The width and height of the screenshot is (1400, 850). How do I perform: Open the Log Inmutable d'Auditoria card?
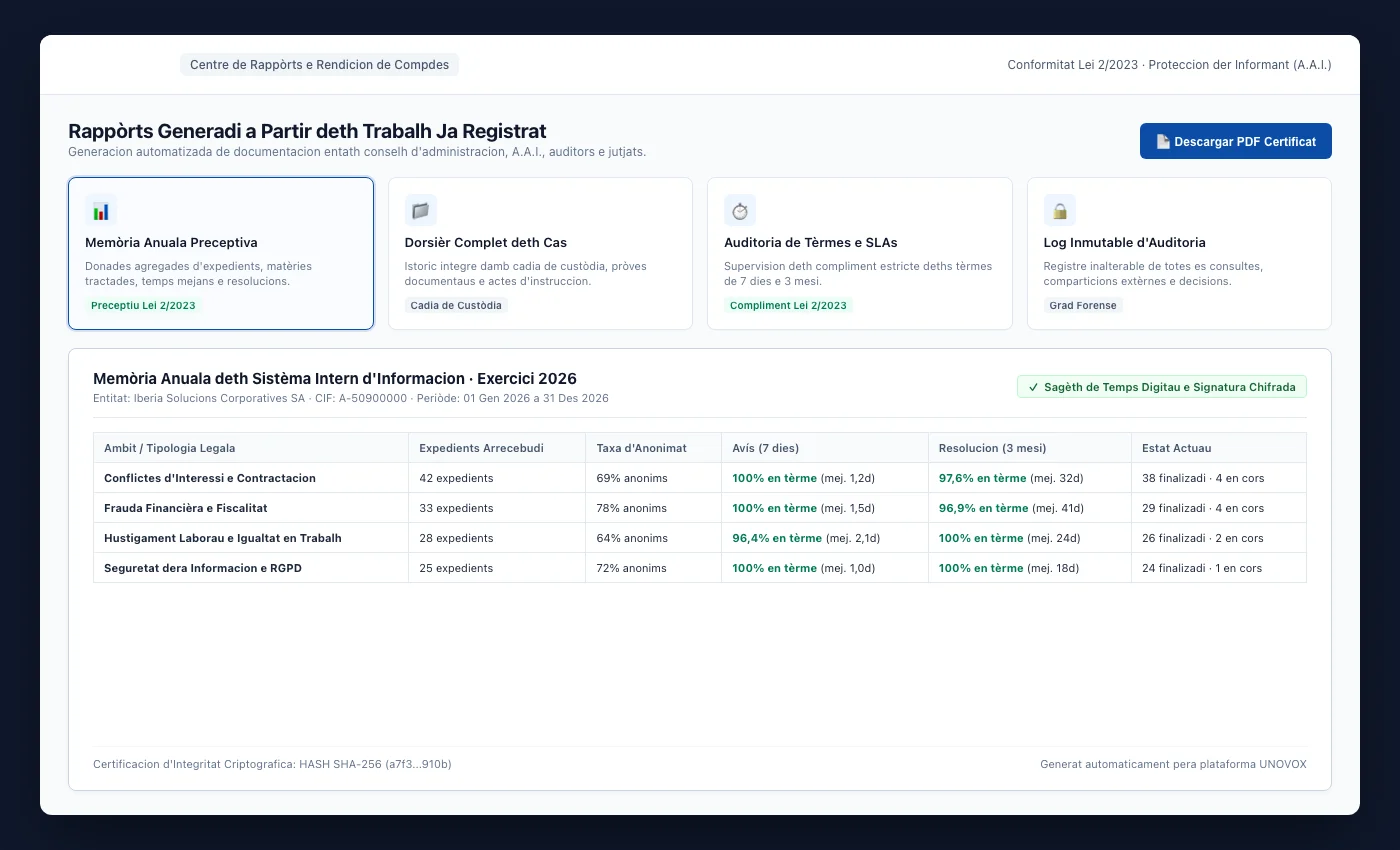coord(1179,254)
